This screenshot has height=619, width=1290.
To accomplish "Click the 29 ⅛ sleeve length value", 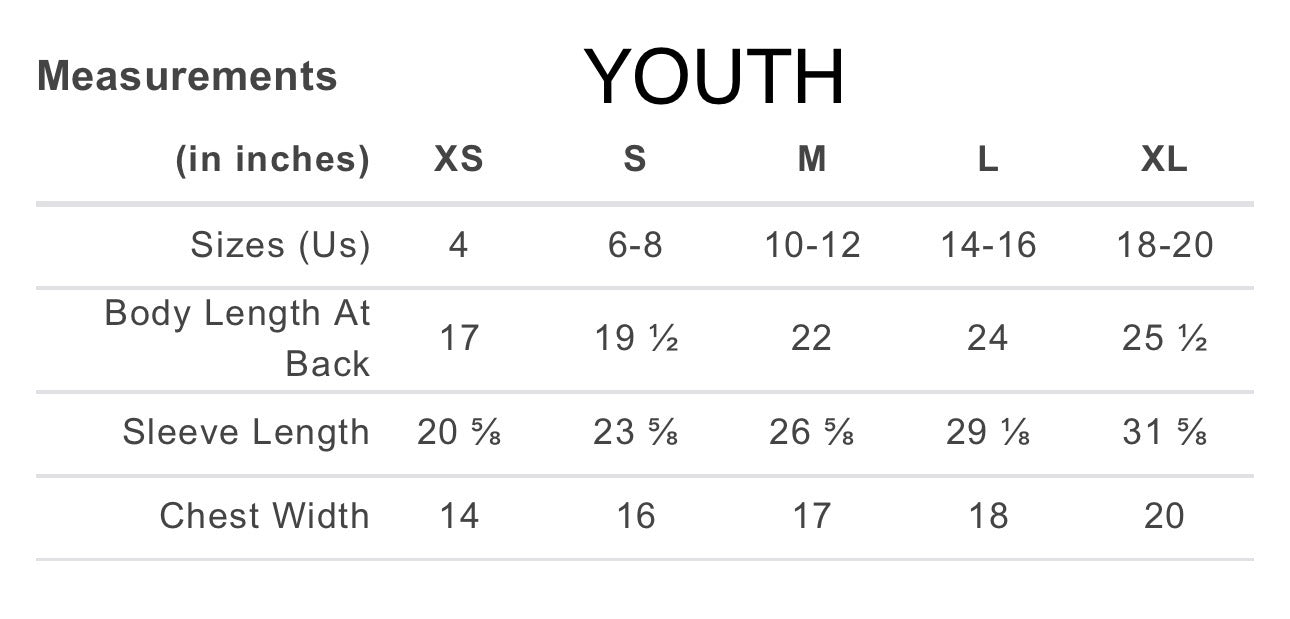I will click(988, 432).
